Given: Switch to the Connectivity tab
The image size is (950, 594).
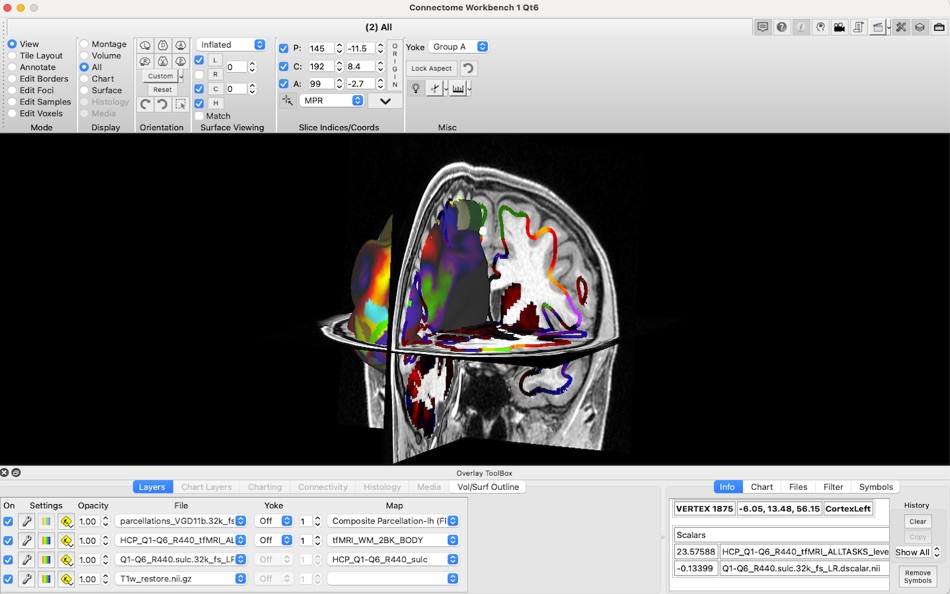Looking at the screenshot, I should coord(322,487).
